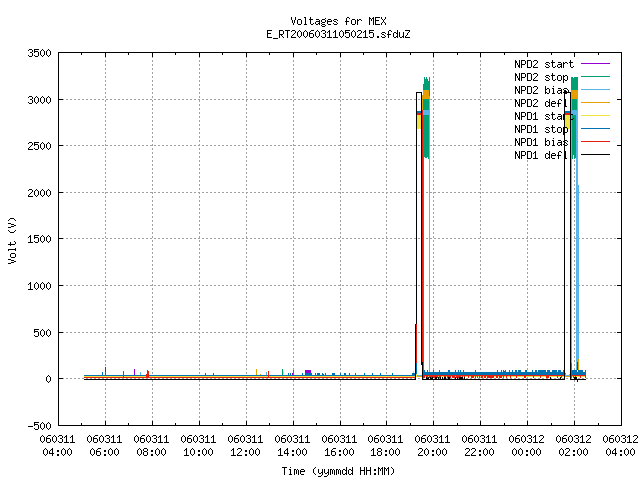640x480 pixels.
Task: Click yellow line sample beside NPD1 start
Action: [595, 116]
